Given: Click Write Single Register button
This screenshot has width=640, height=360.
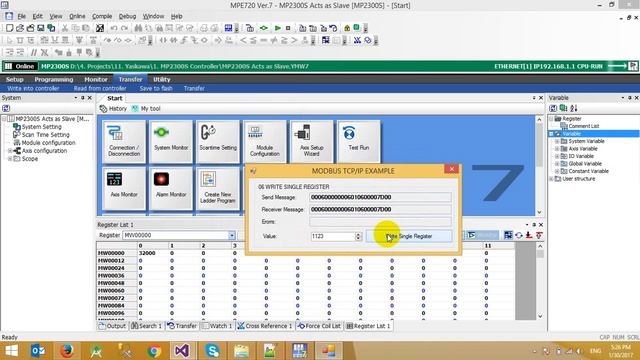Looking at the screenshot, I should pyautogui.click(x=409, y=236).
